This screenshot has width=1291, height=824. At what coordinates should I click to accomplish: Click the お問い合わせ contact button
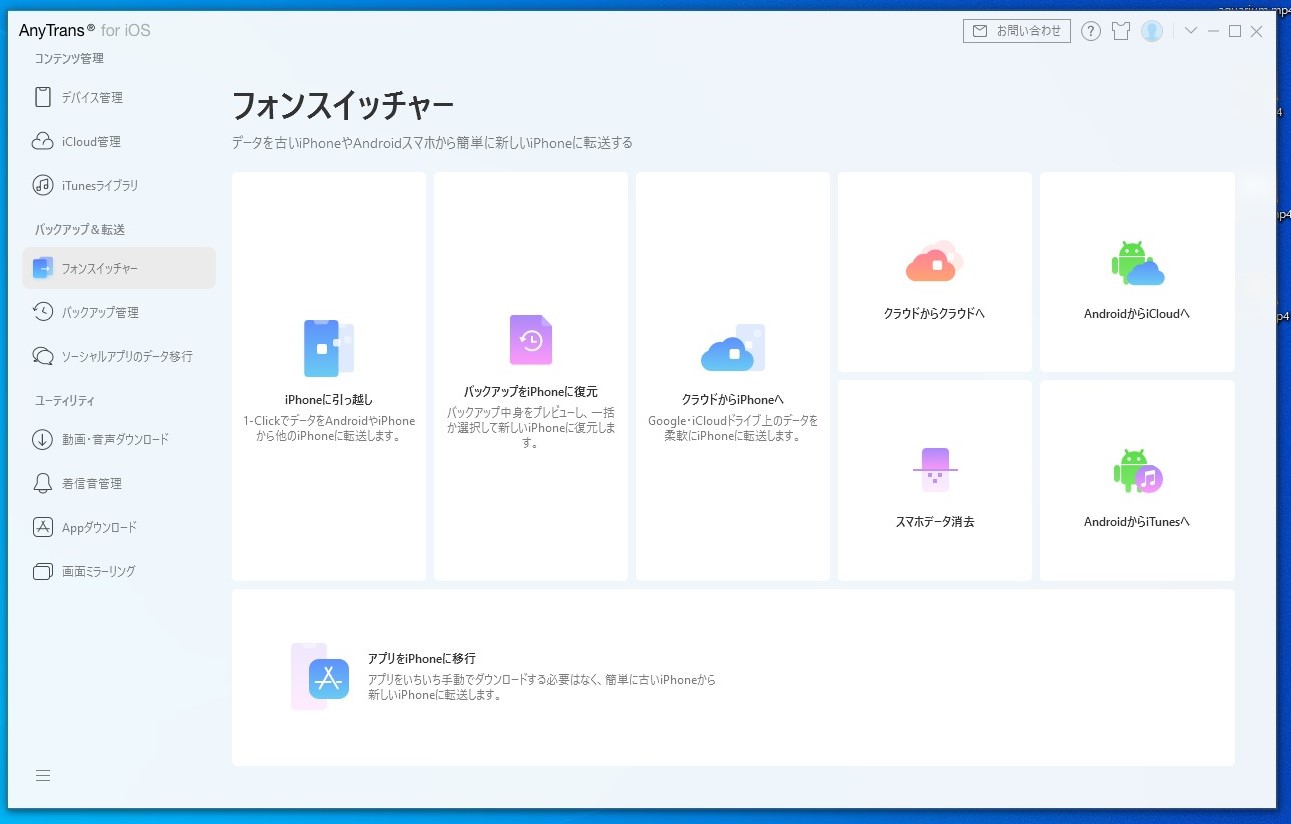point(1017,31)
